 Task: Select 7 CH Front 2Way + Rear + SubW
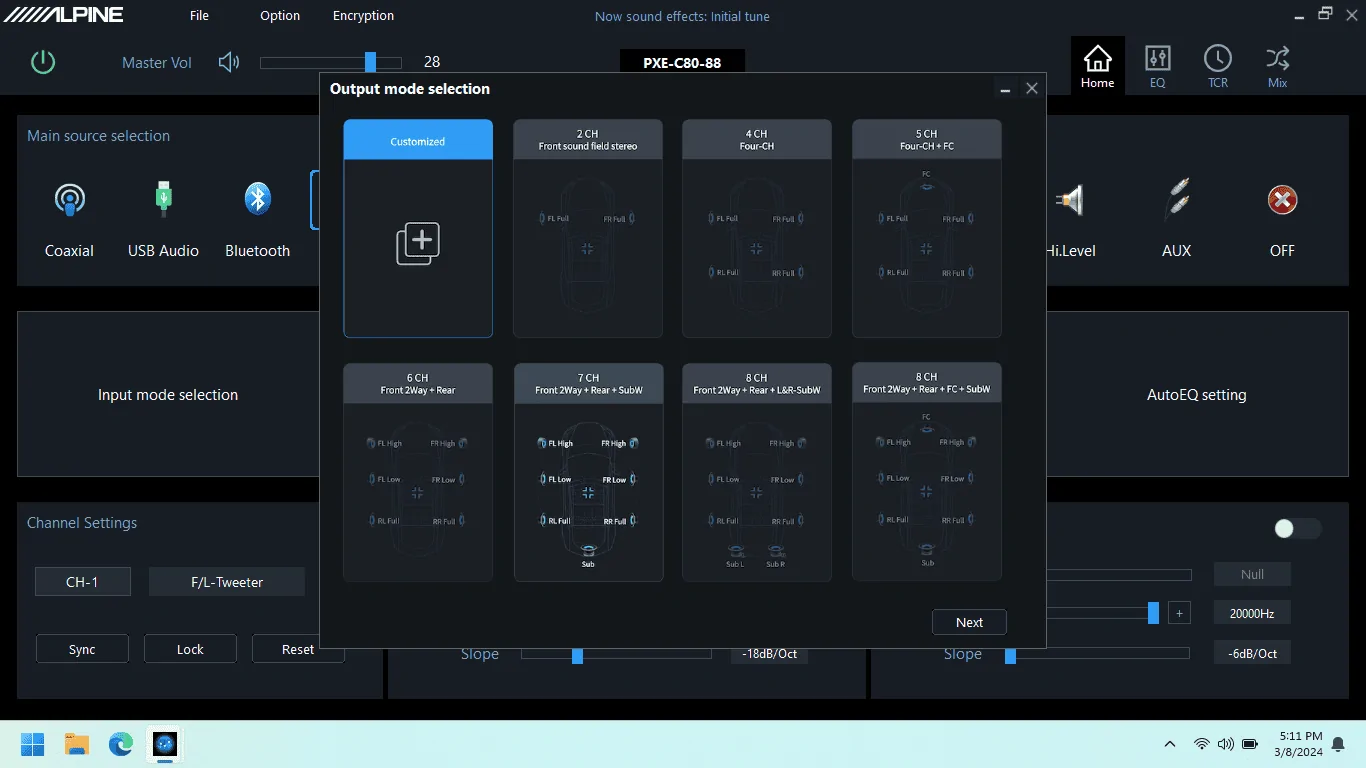click(588, 472)
